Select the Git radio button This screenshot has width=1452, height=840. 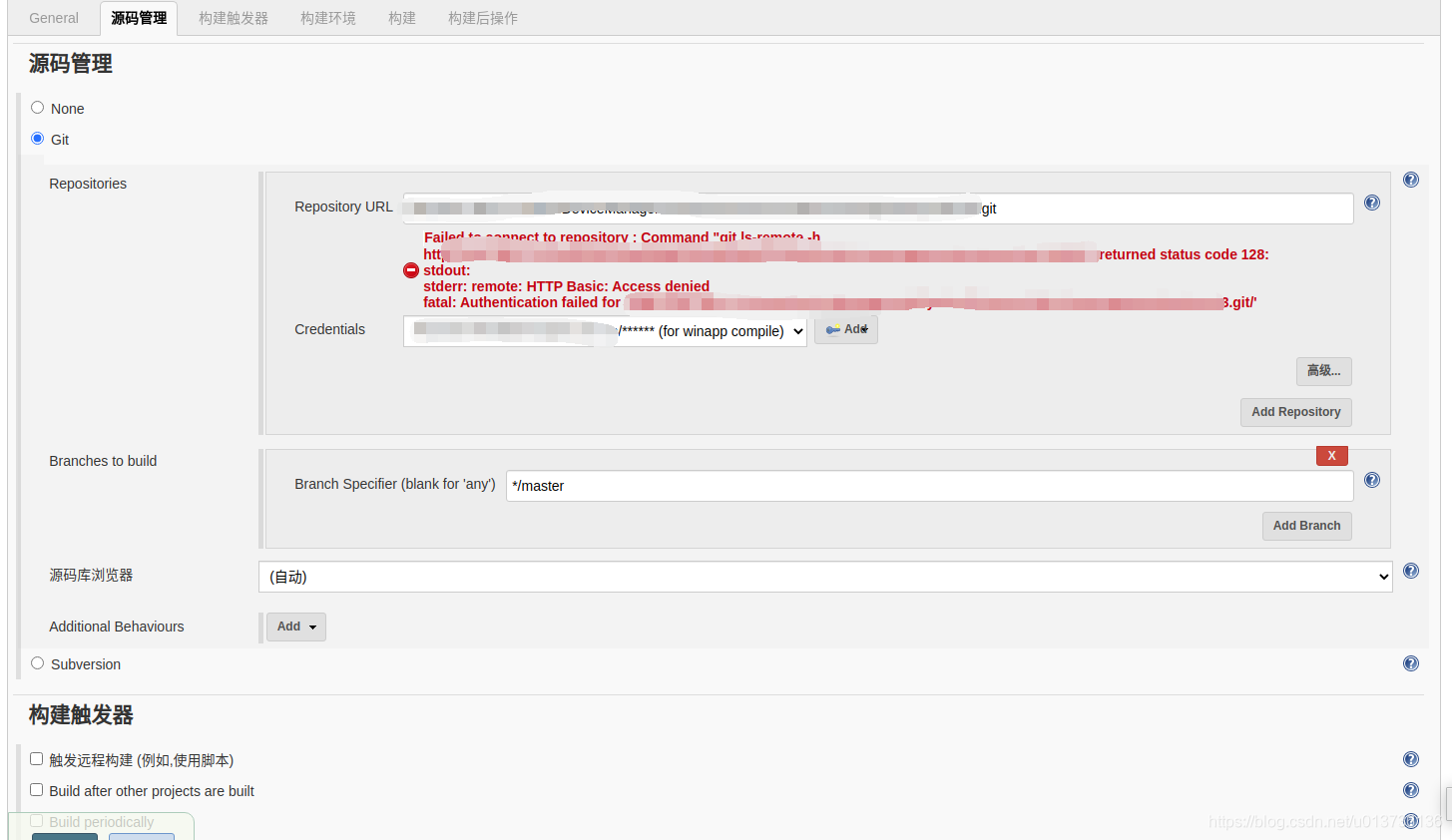tap(37, 139)
